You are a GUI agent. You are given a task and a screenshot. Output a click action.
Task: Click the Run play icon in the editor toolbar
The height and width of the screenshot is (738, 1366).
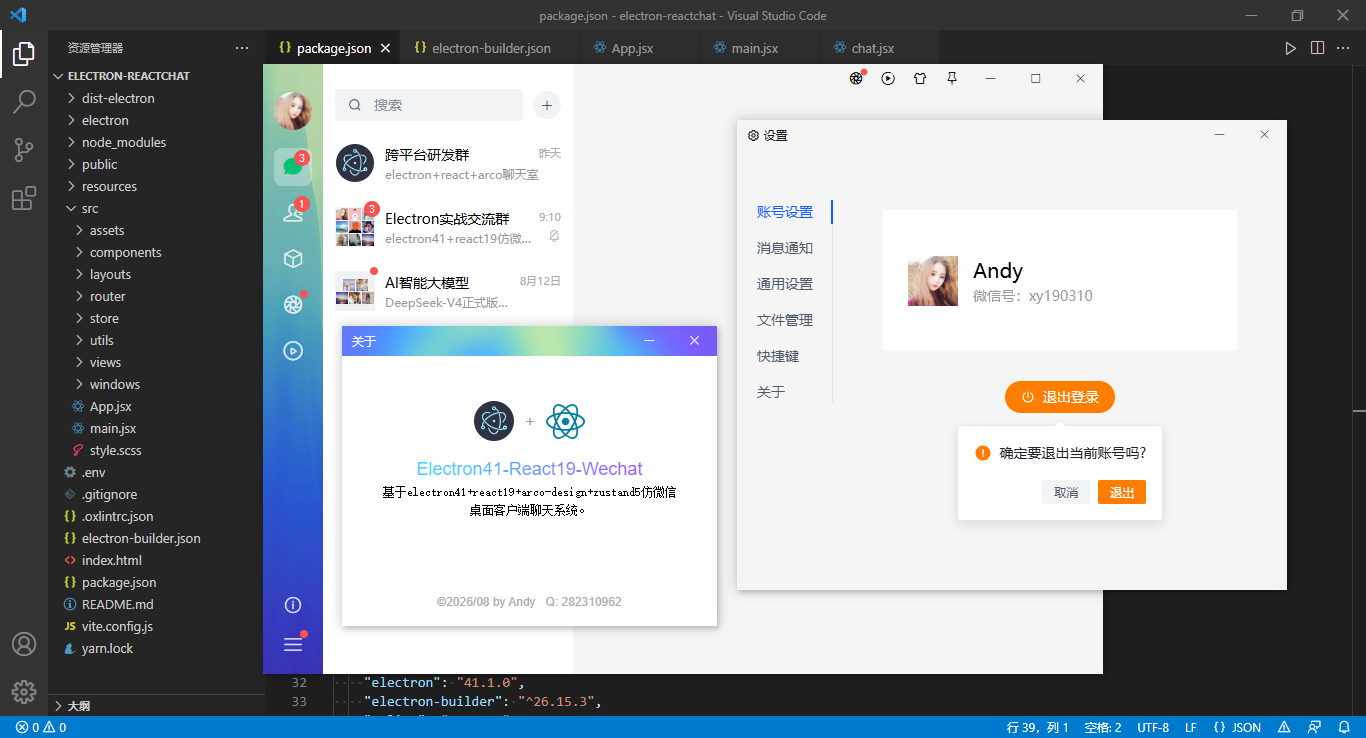1290,48
